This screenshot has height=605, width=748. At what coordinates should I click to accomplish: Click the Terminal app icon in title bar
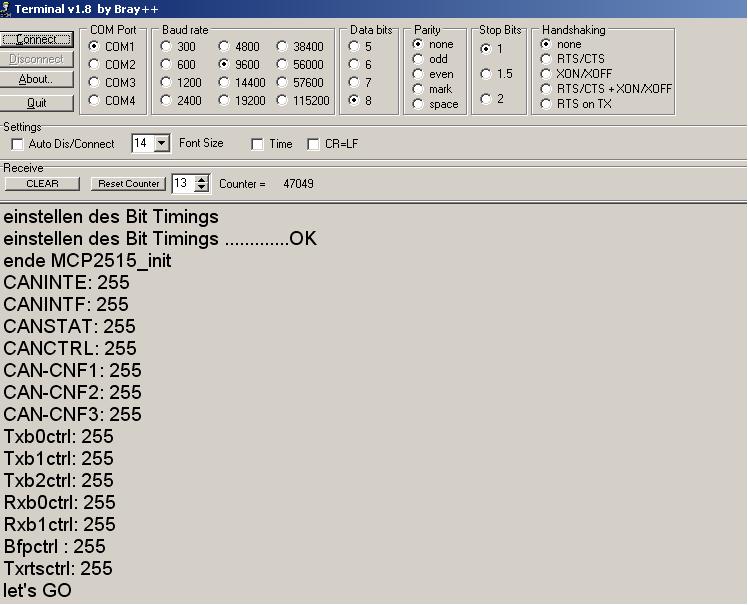click(5, 9)
